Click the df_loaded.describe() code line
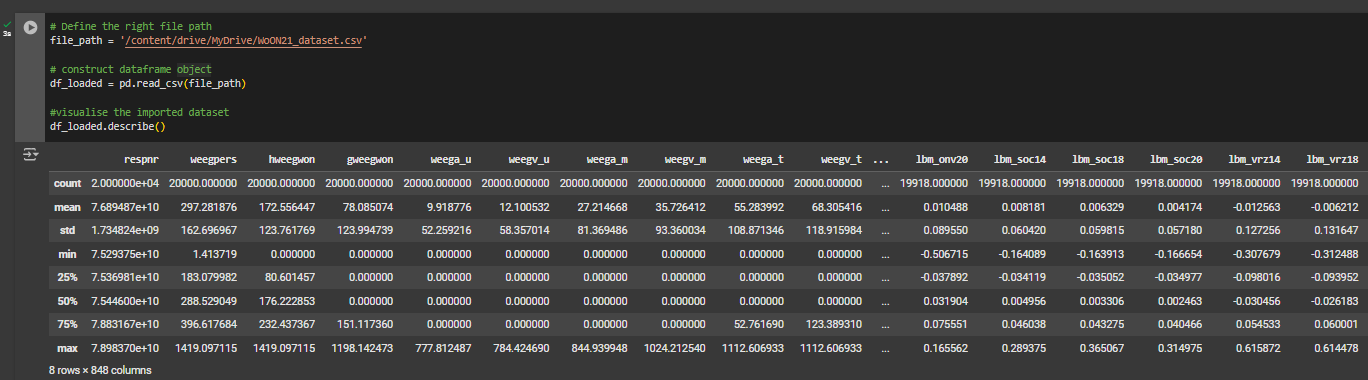This screenshot has width=1368, height=380. click(107, 127)
